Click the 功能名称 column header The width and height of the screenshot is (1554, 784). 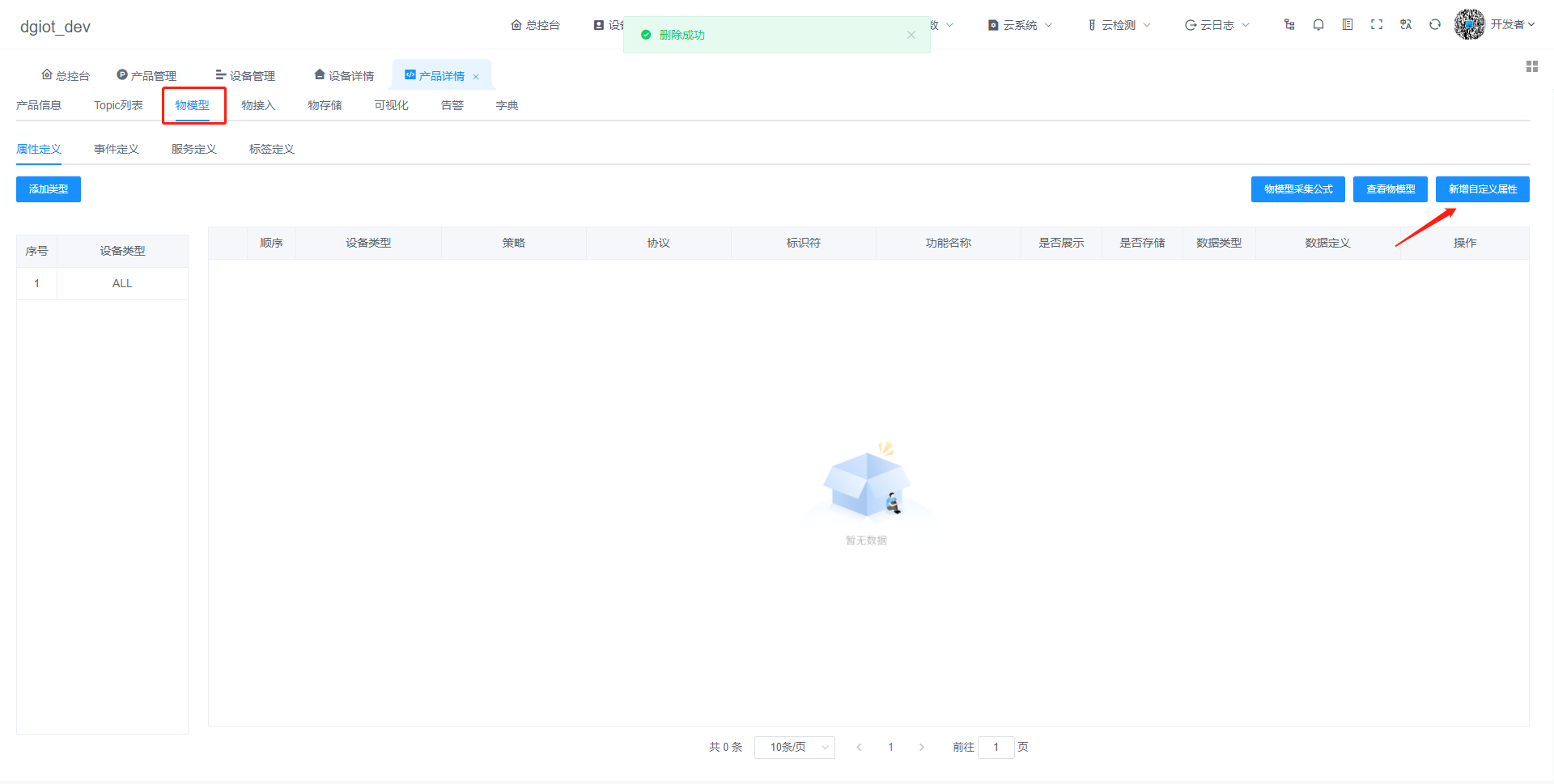[949, 243]
